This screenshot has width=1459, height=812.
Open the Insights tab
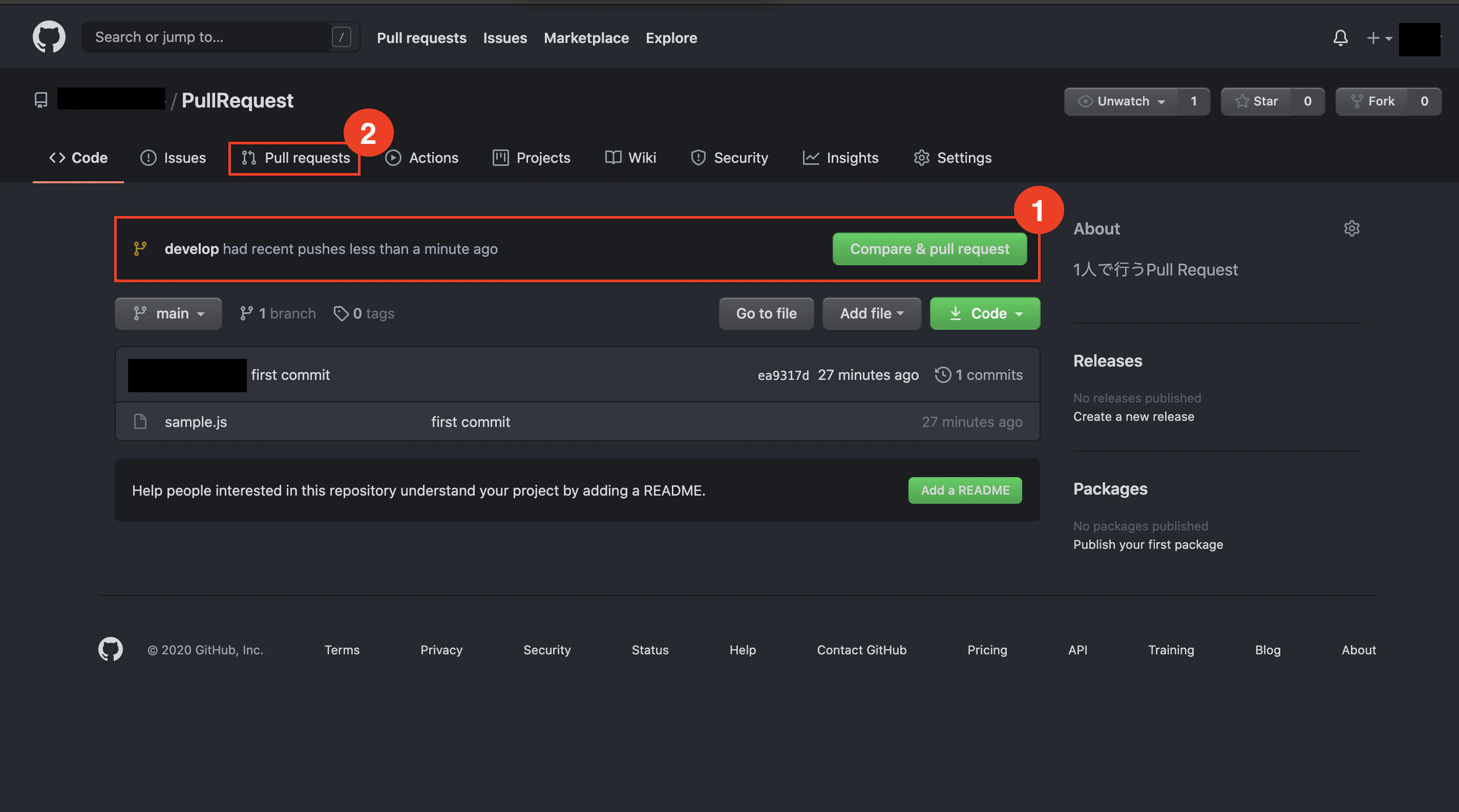tap(840, 158)
